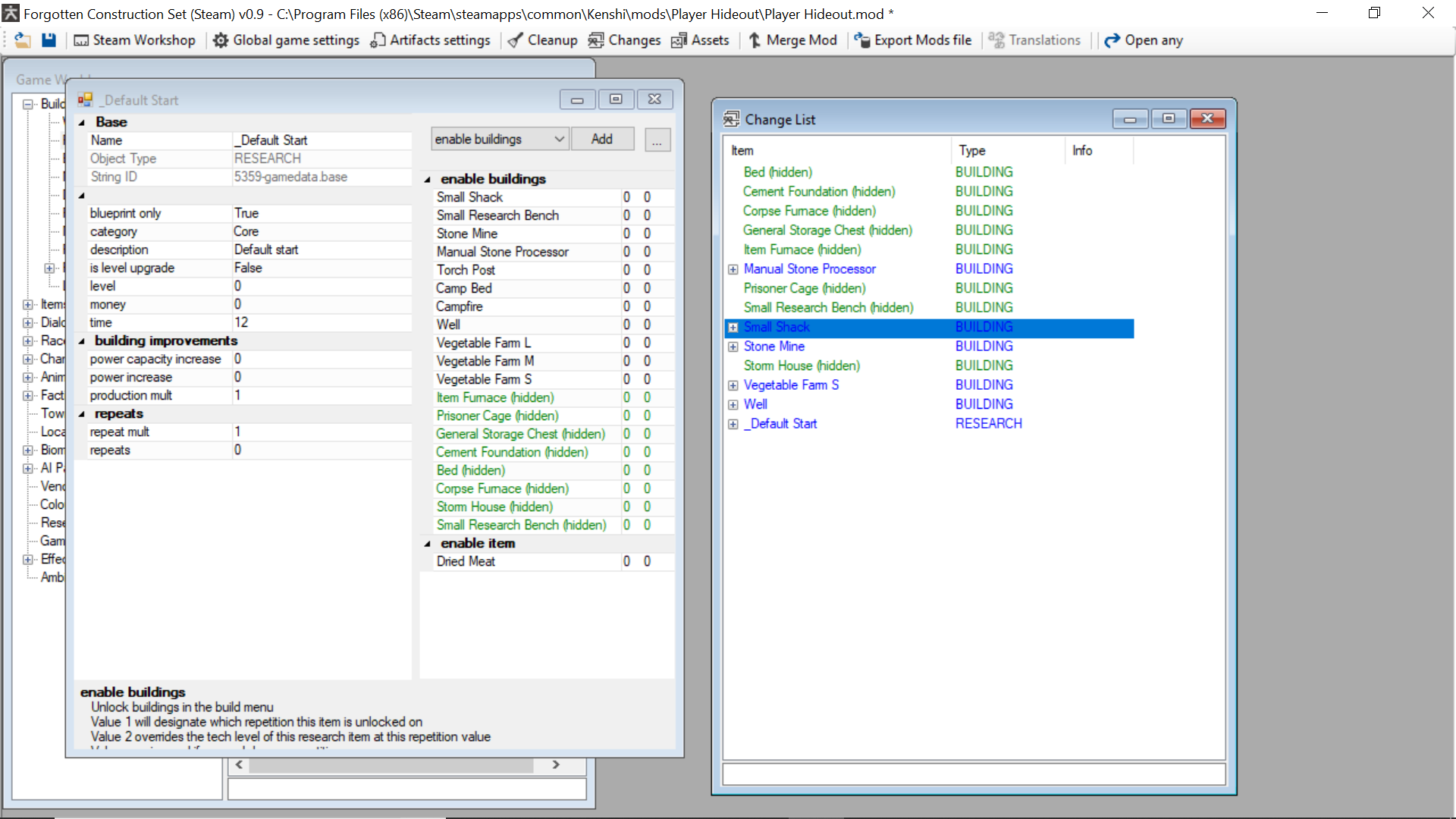Viewport: 1456px width, 819px height.
Task: Click Export Mods file
Action: [x=913, y=40]
